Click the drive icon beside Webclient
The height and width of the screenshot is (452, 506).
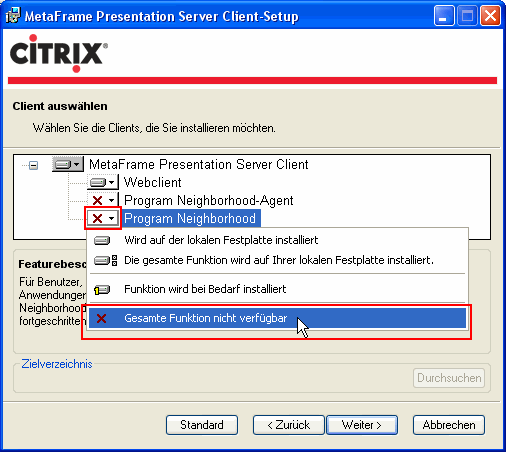[98, 183]
